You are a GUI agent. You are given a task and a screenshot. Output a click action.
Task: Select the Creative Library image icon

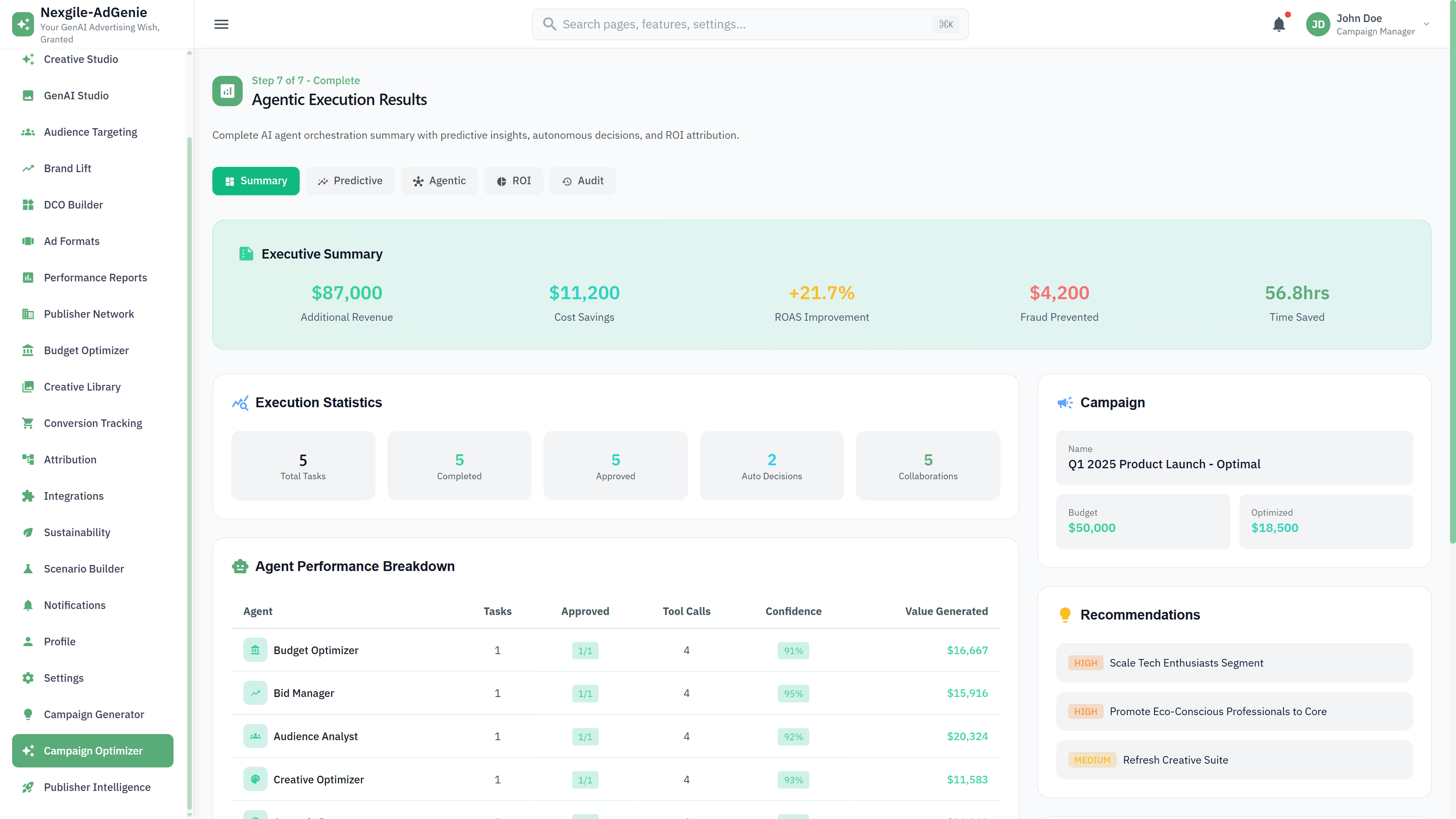click(28, 387)
